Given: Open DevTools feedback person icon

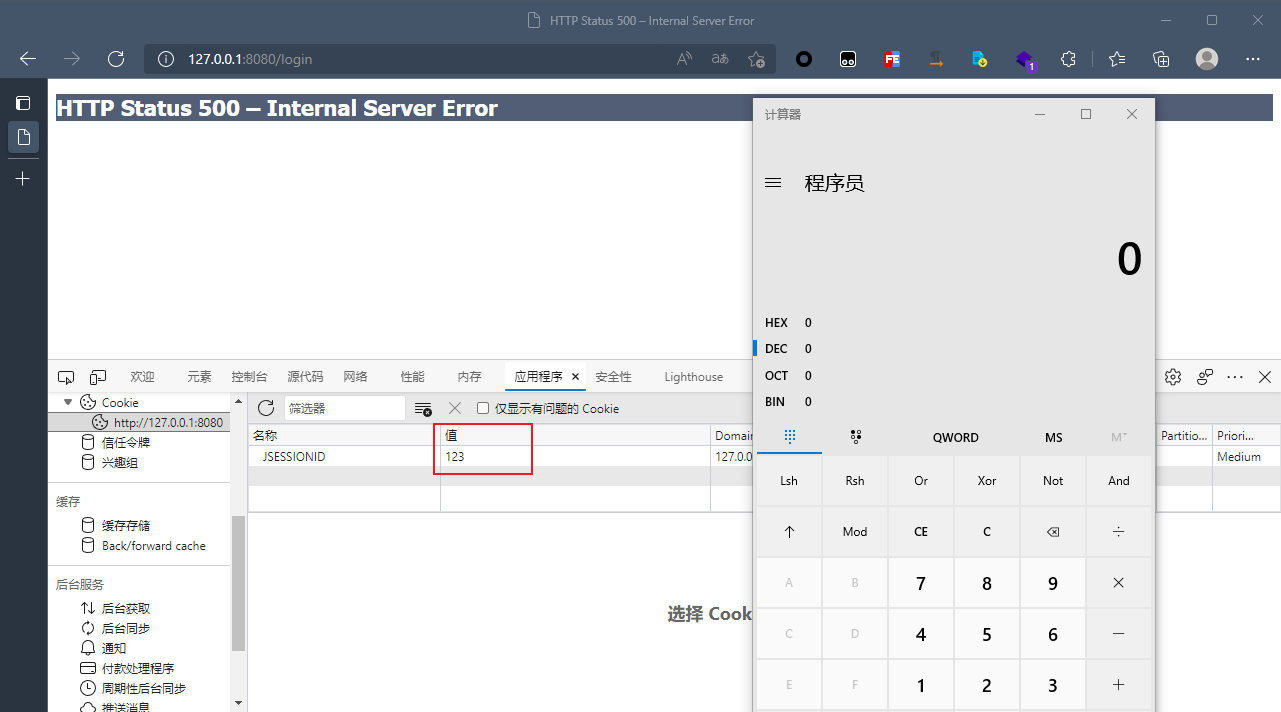Looking at the screenshot, I should 1205,377.
